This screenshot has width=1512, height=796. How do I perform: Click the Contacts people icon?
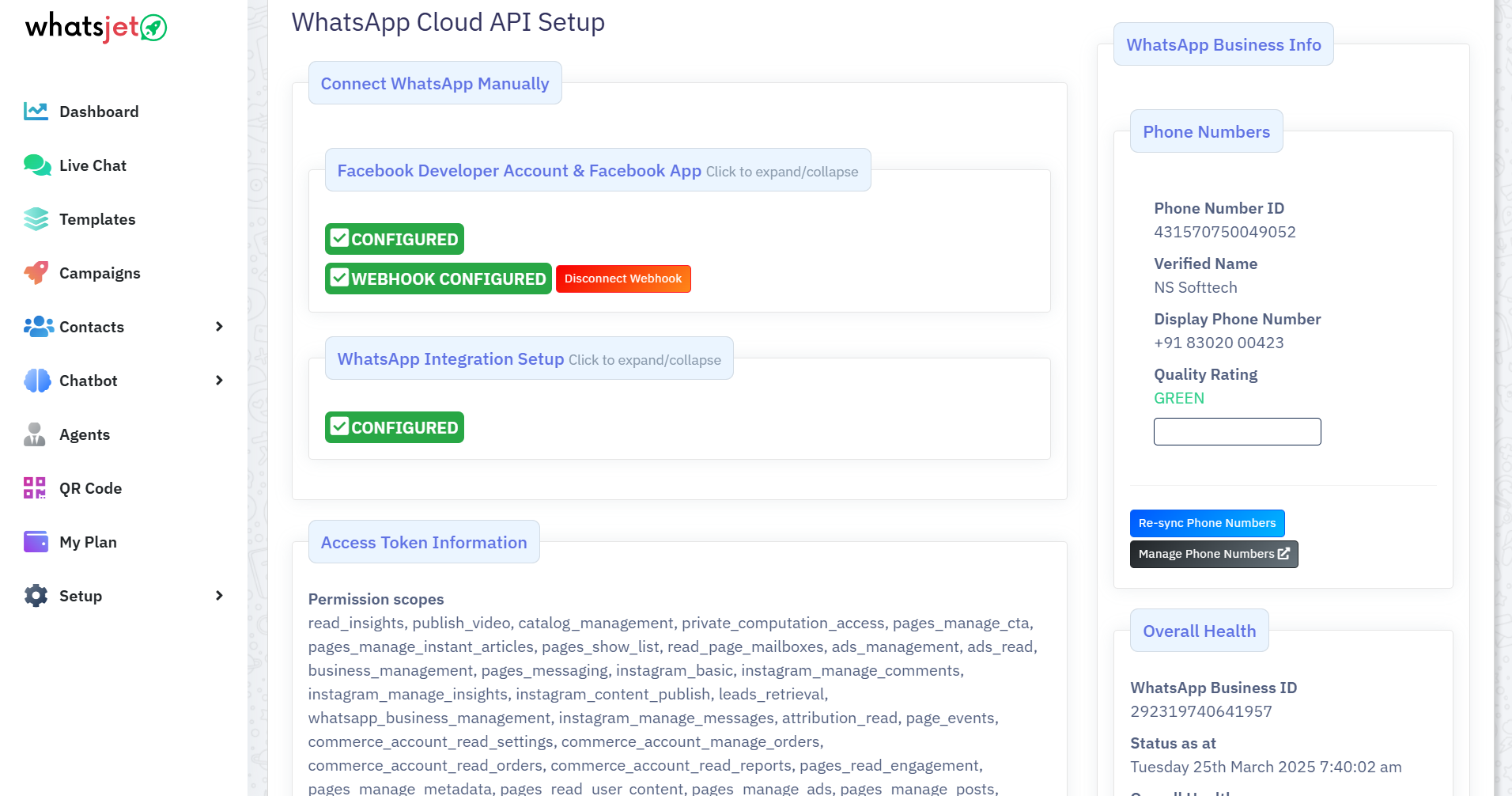[x=38, y=327]
